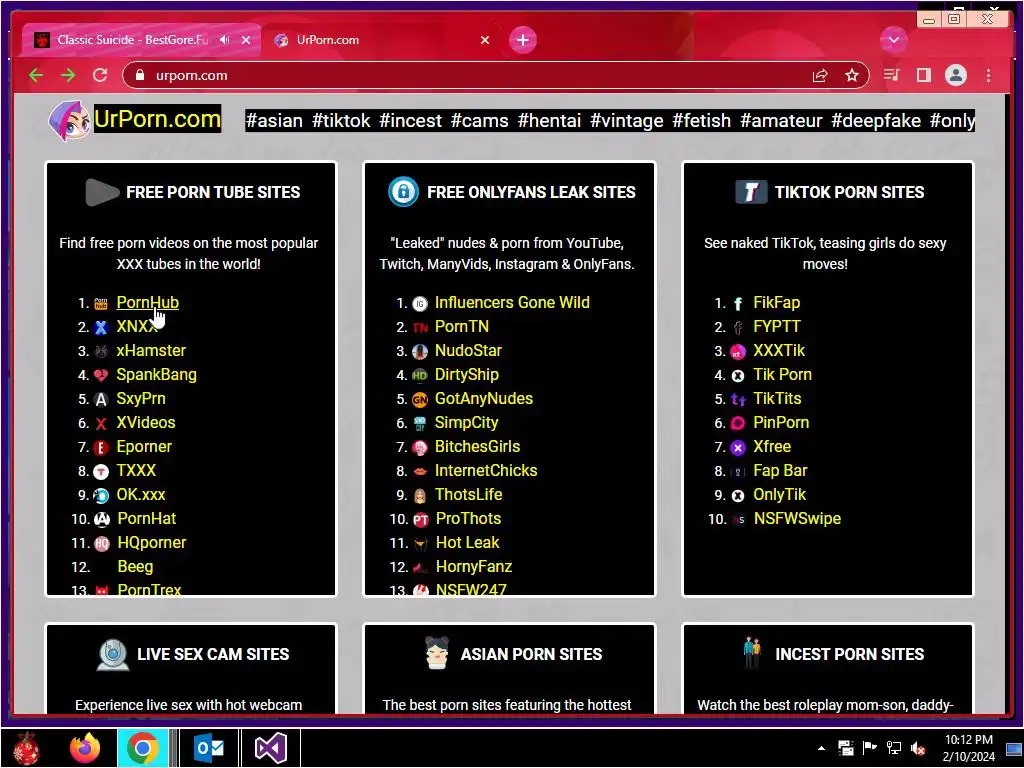Click the browser forward arrow

68,76
